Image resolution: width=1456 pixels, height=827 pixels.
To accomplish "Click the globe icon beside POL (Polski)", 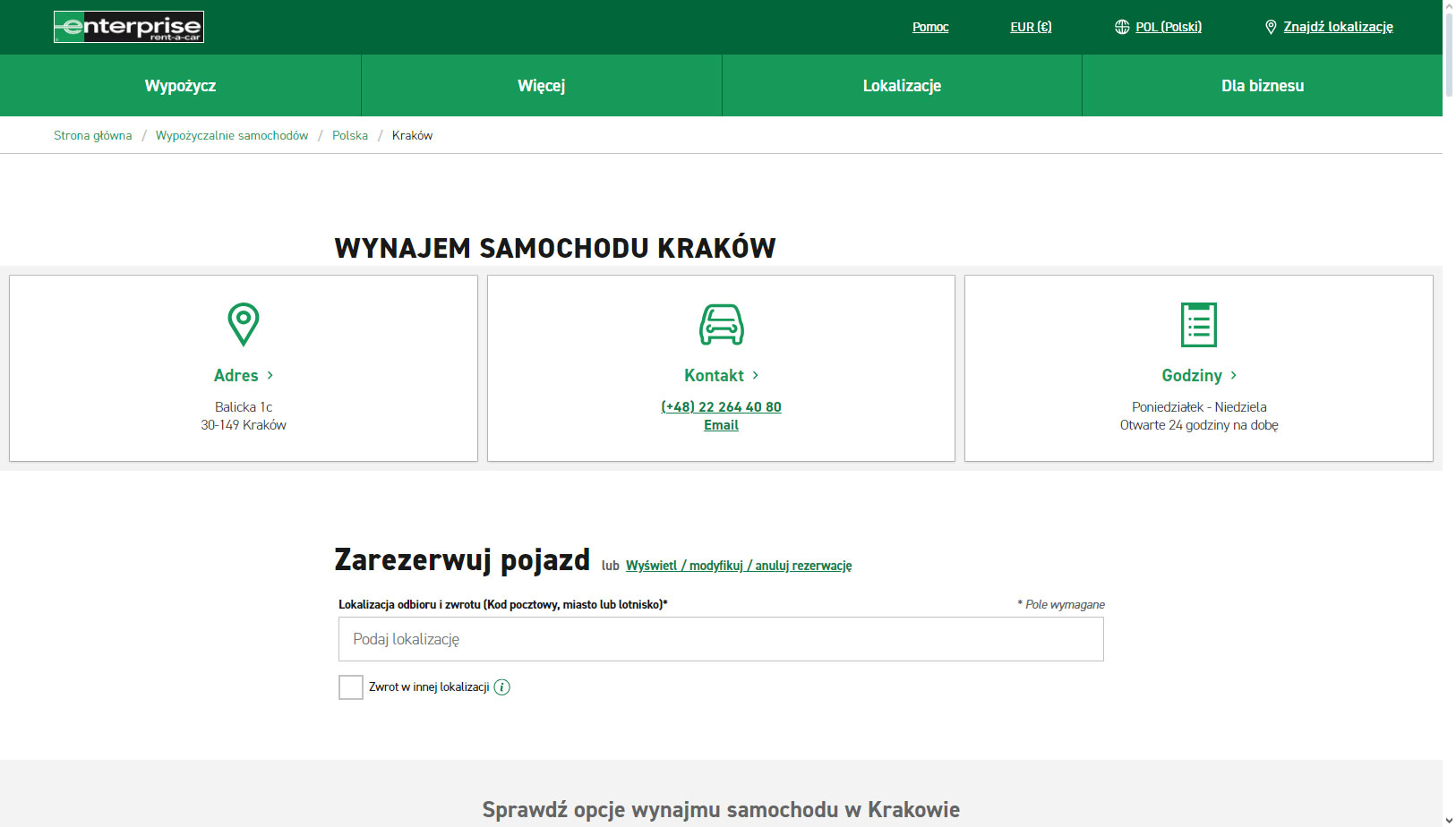I will pos(1121,27).
